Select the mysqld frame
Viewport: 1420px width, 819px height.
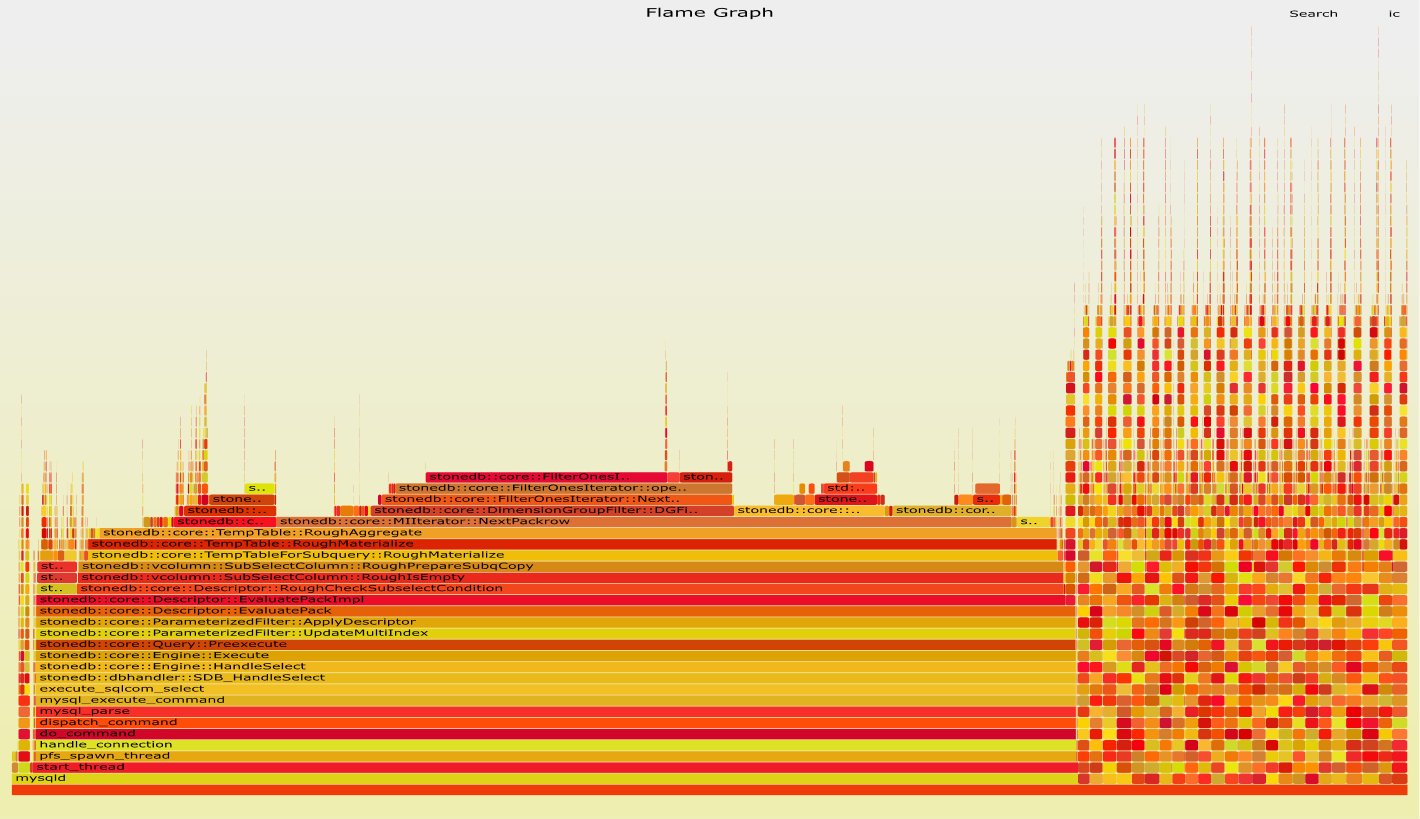[544, 778]
